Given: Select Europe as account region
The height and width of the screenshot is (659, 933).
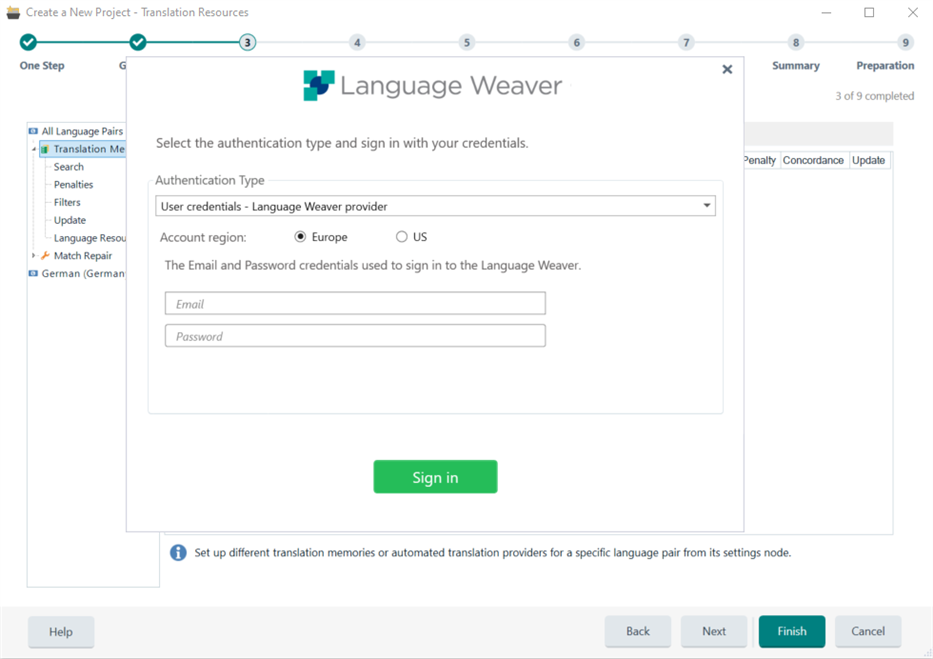Looking at the screenshot, I should click(x=300, y=237).
